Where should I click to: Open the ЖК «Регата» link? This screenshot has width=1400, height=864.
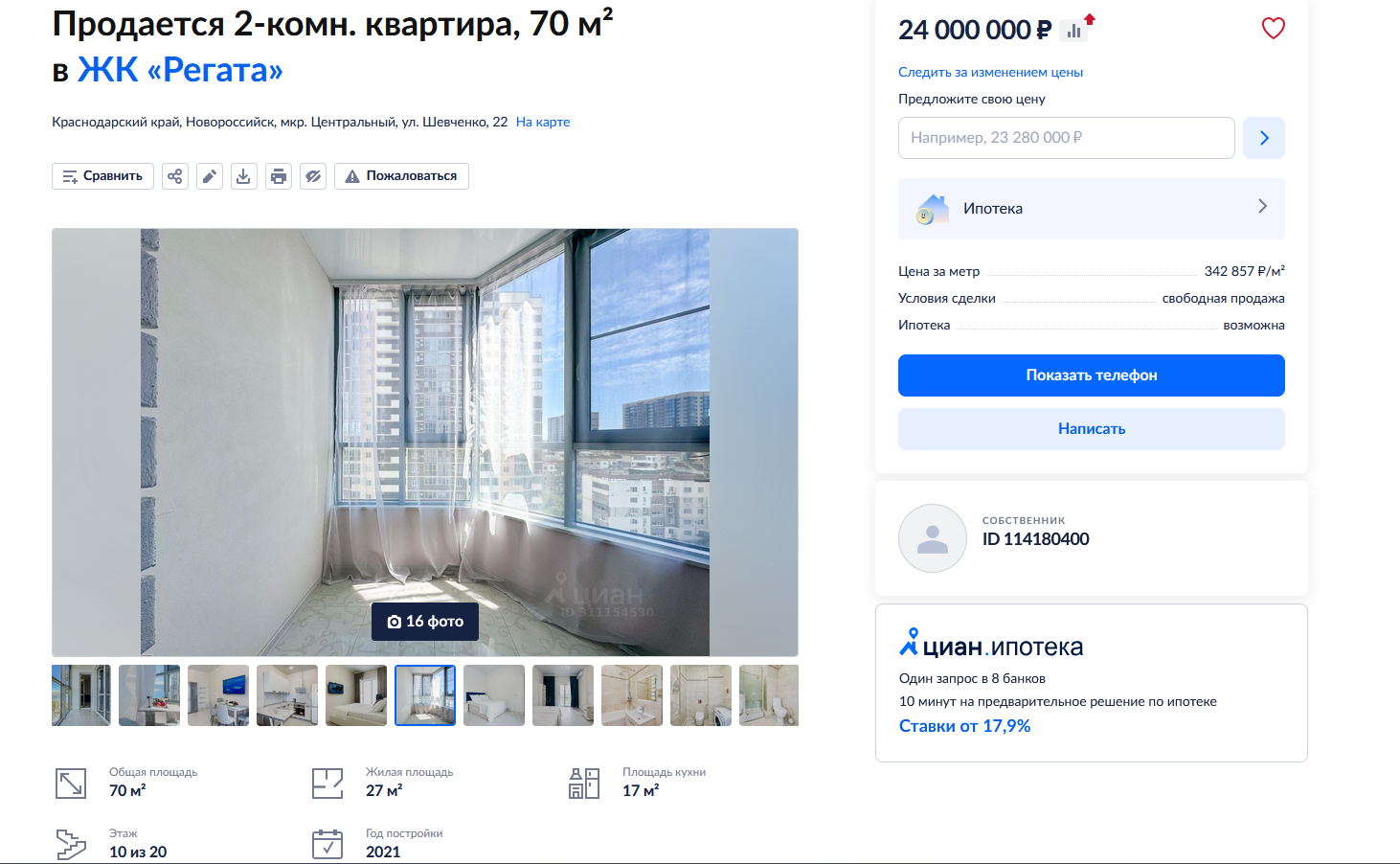tap(180, 70)
